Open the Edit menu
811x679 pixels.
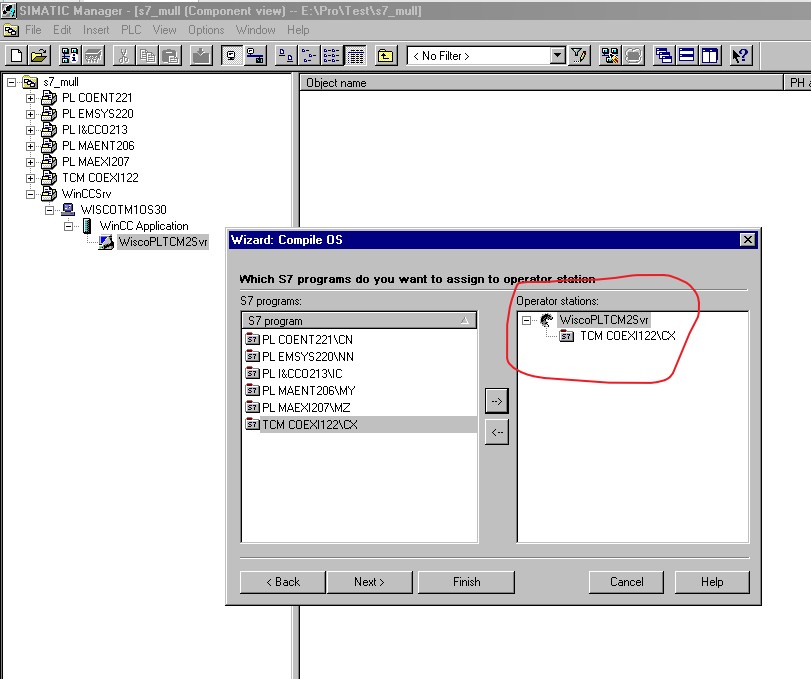(62, 30)
